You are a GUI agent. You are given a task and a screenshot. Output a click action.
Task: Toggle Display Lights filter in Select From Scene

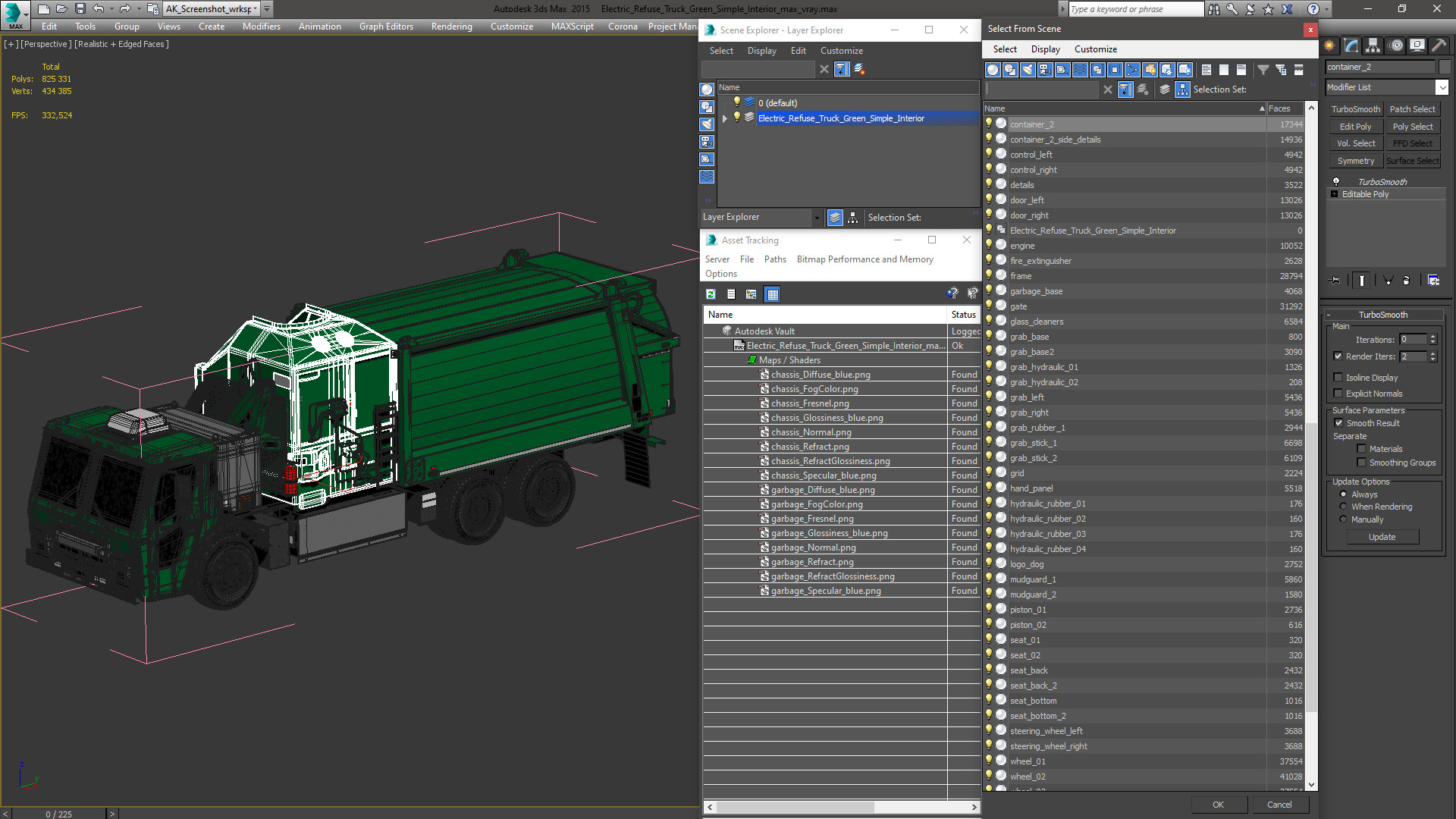pos(1027,70)
